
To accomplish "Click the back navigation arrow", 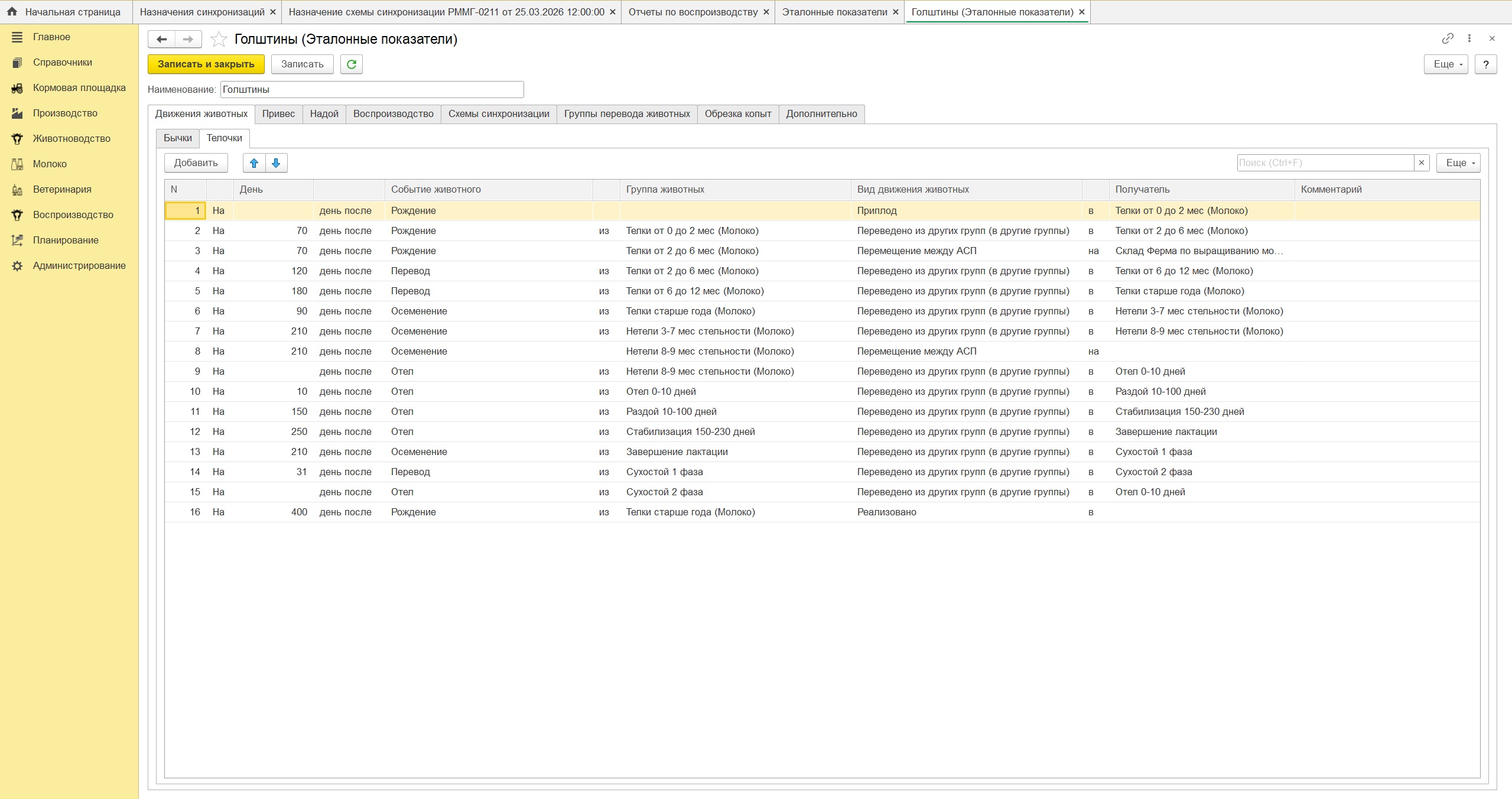I will click(161, 40).
